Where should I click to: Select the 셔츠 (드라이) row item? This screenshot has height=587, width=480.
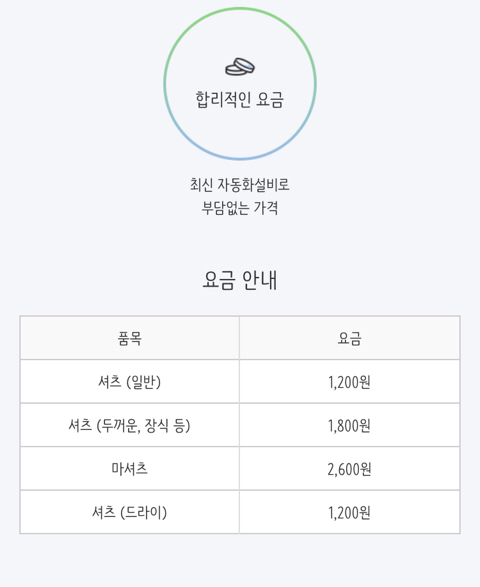pyautogui.click(x=130, y=512)
